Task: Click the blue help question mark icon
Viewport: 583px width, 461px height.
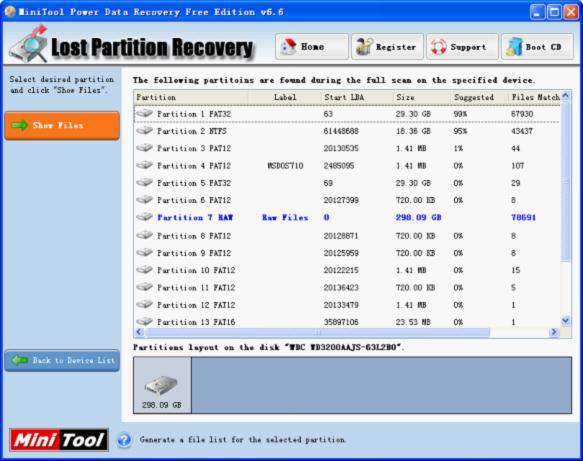Action: coord(124,440)
